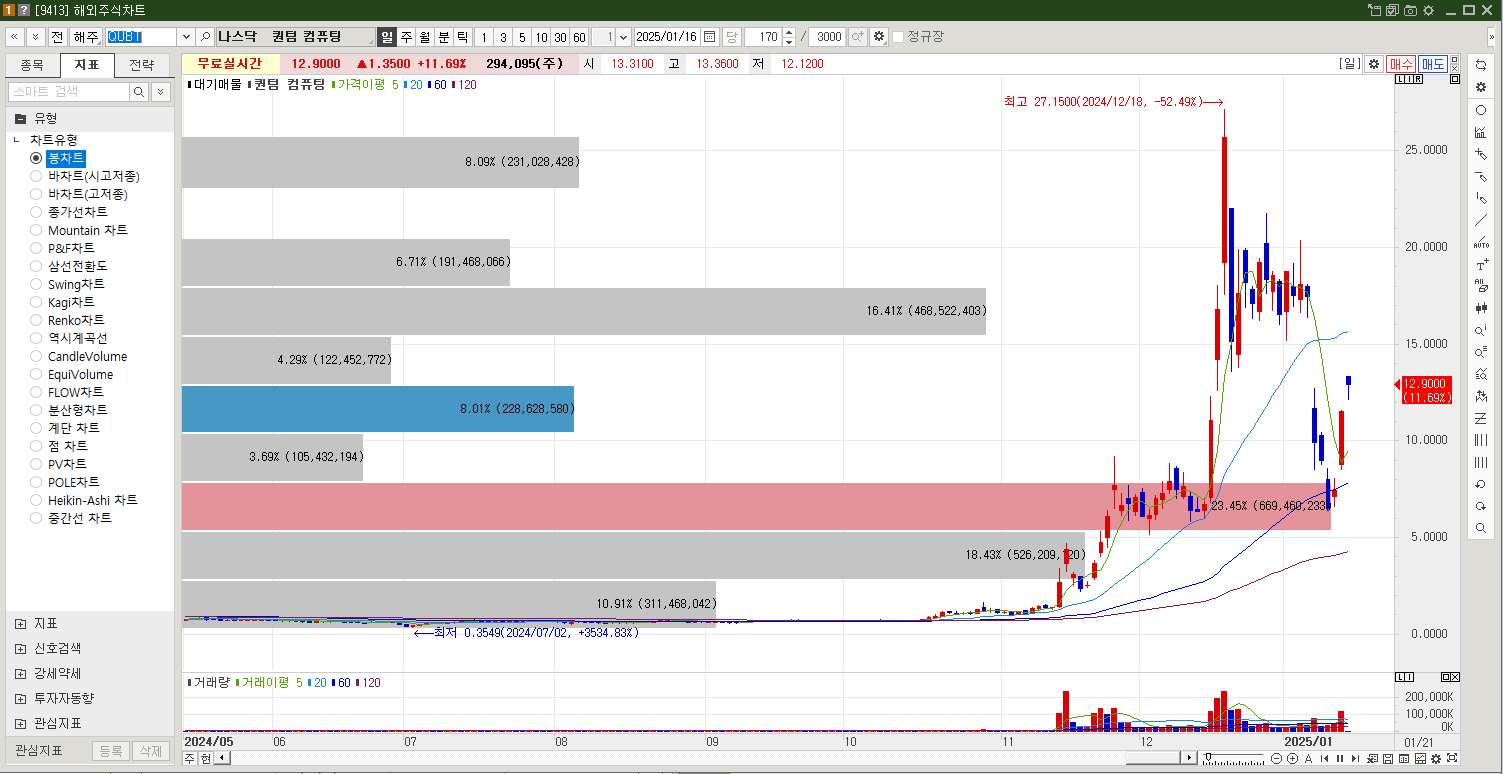This screenshot has height=774, width=1503.
Task: Click the blue 매도 sell button
Action: pyautogui.click(x=1433, y=64)
